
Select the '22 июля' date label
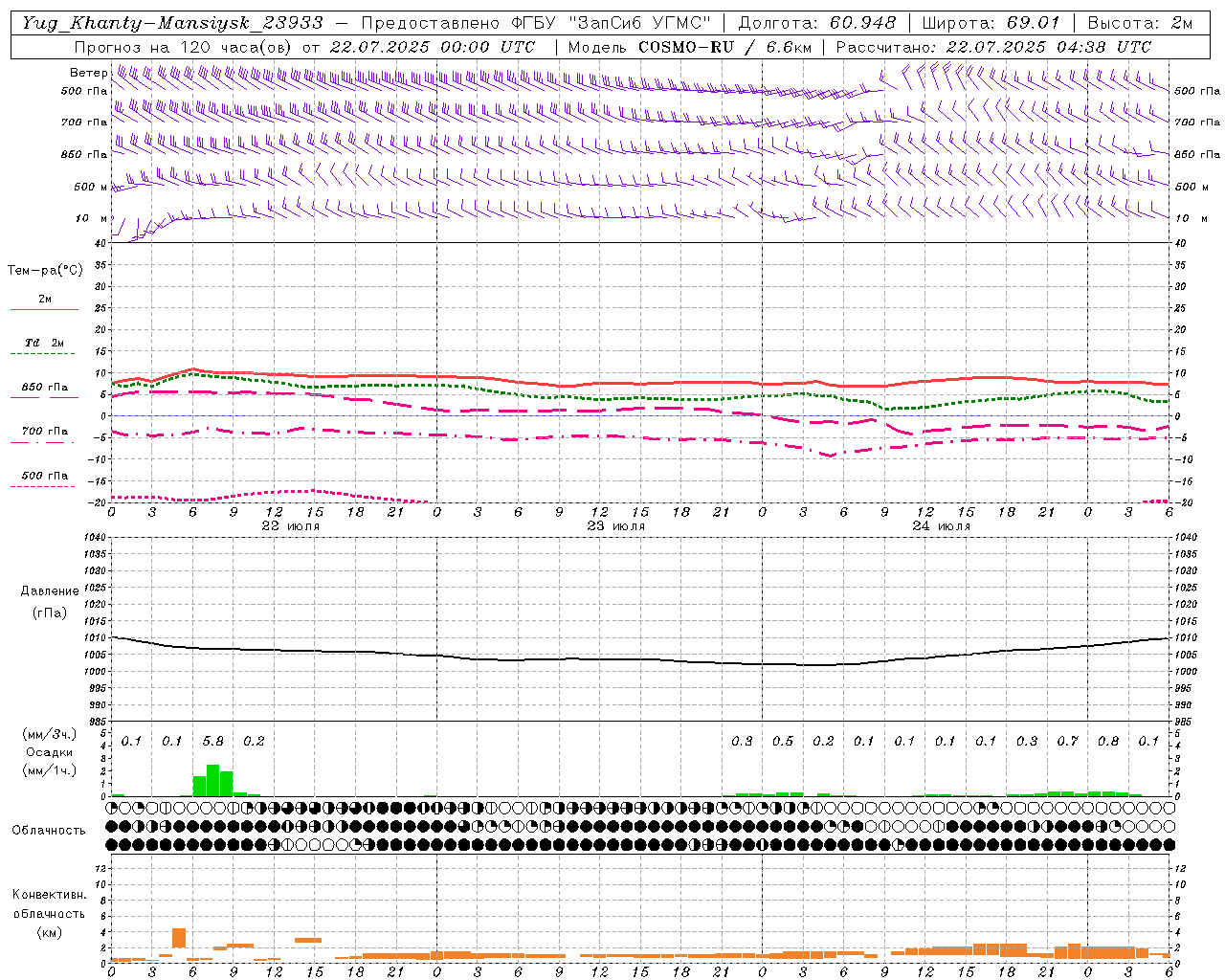point(291,526)
